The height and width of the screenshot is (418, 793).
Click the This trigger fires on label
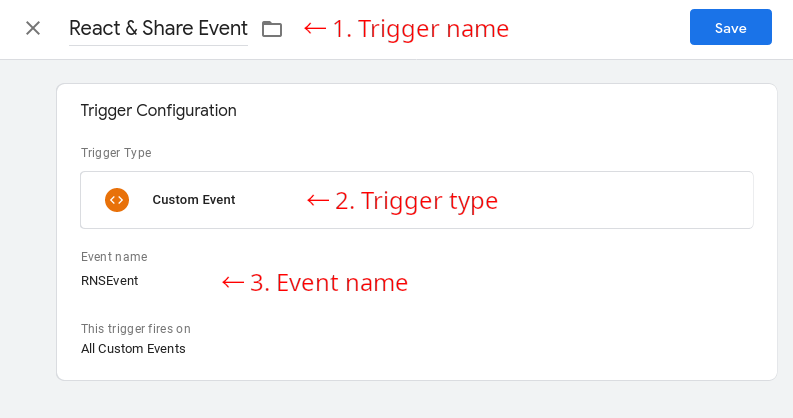pos(136,329)
